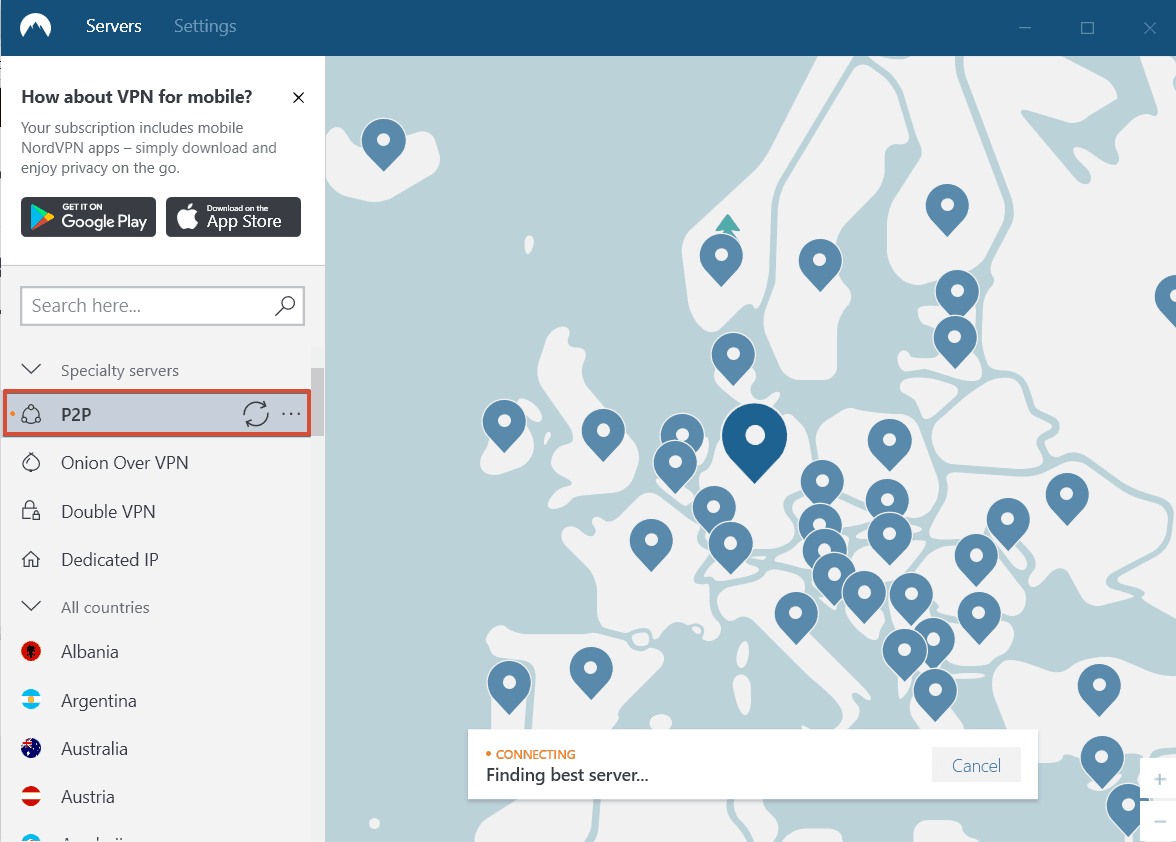Click the Double VPN padlock icon
The height and width of the screenshot is (842, 1176).
[x=31, y=511]
